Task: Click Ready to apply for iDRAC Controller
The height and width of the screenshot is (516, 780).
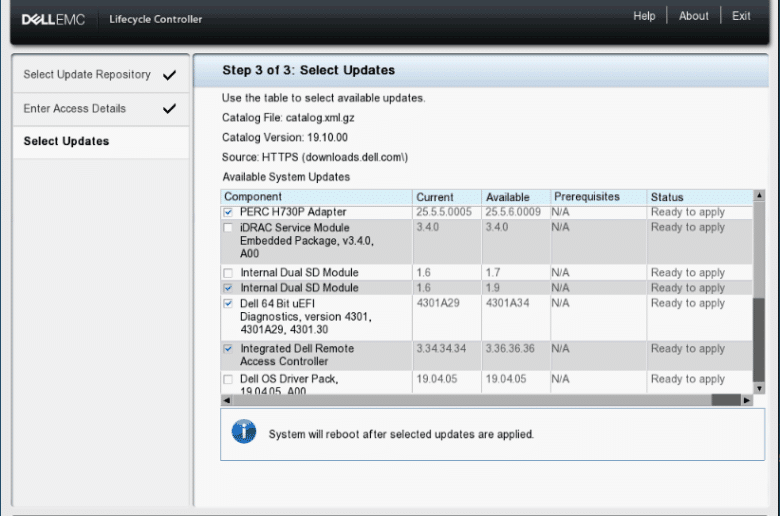Action: [687, 348]
